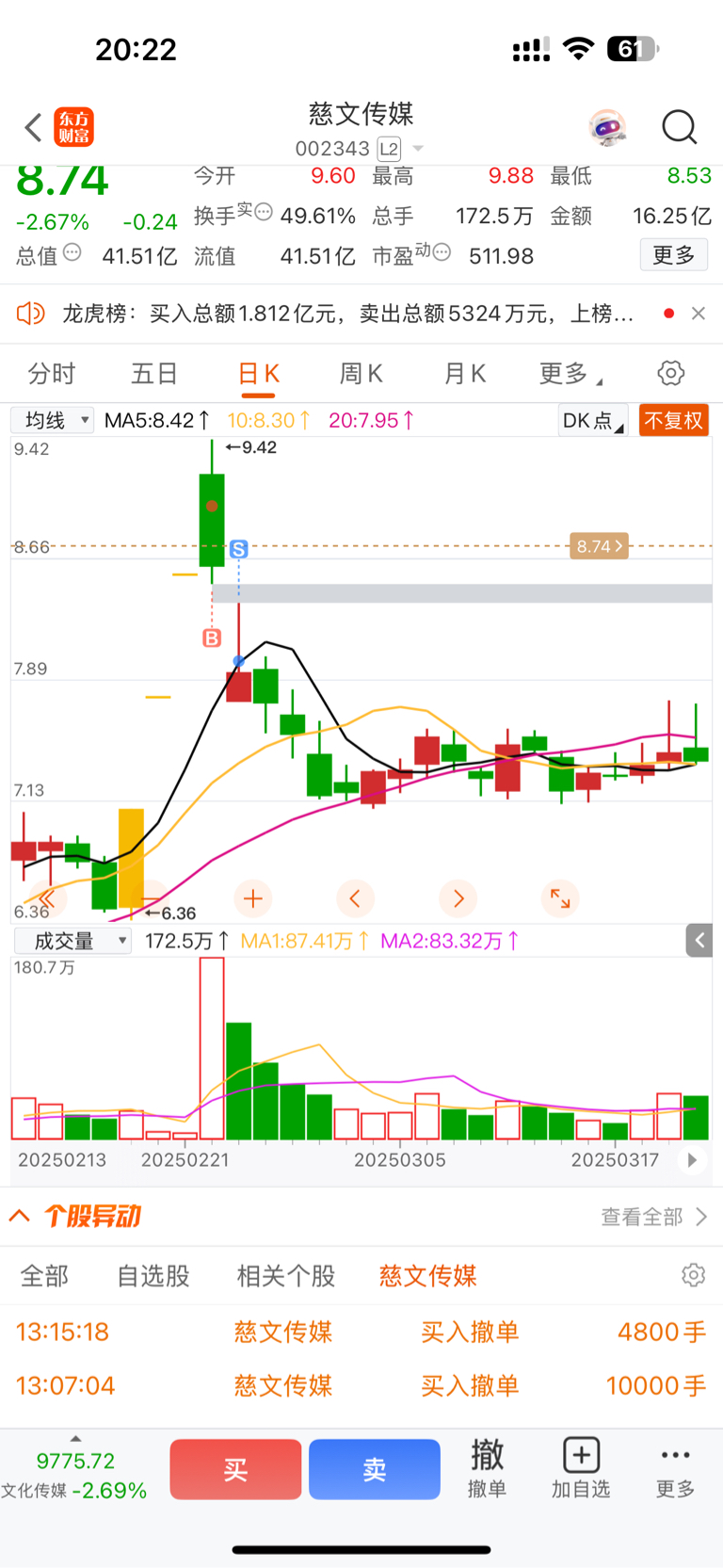The image size is (723, 1568).
Task: Expand the DK点 option
Action: pos(592,420)
